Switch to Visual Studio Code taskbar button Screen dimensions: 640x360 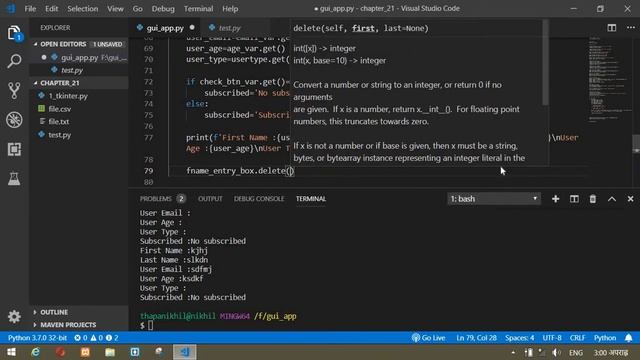click(x=184, y=352)
